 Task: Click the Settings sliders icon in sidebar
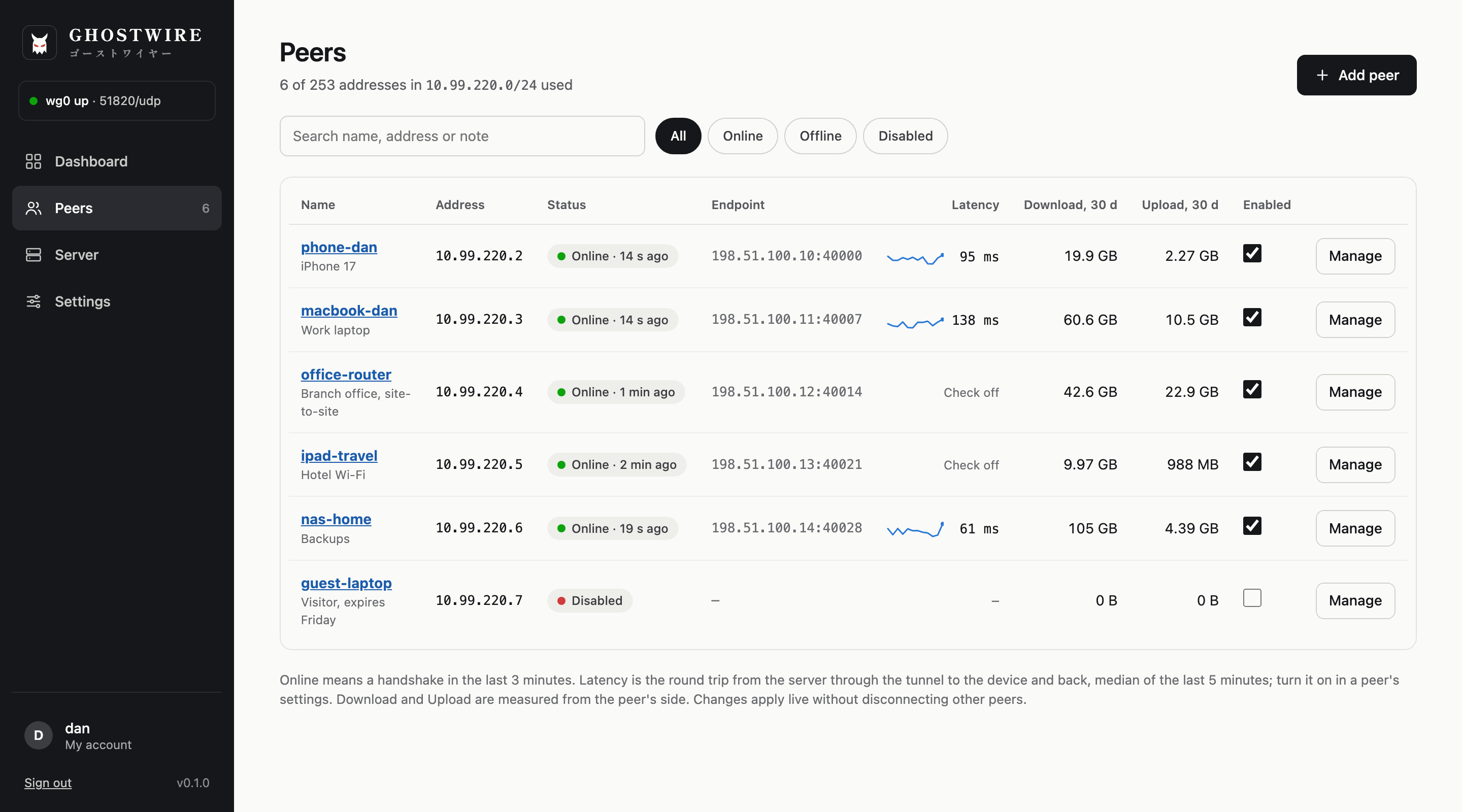click(34, 301)
